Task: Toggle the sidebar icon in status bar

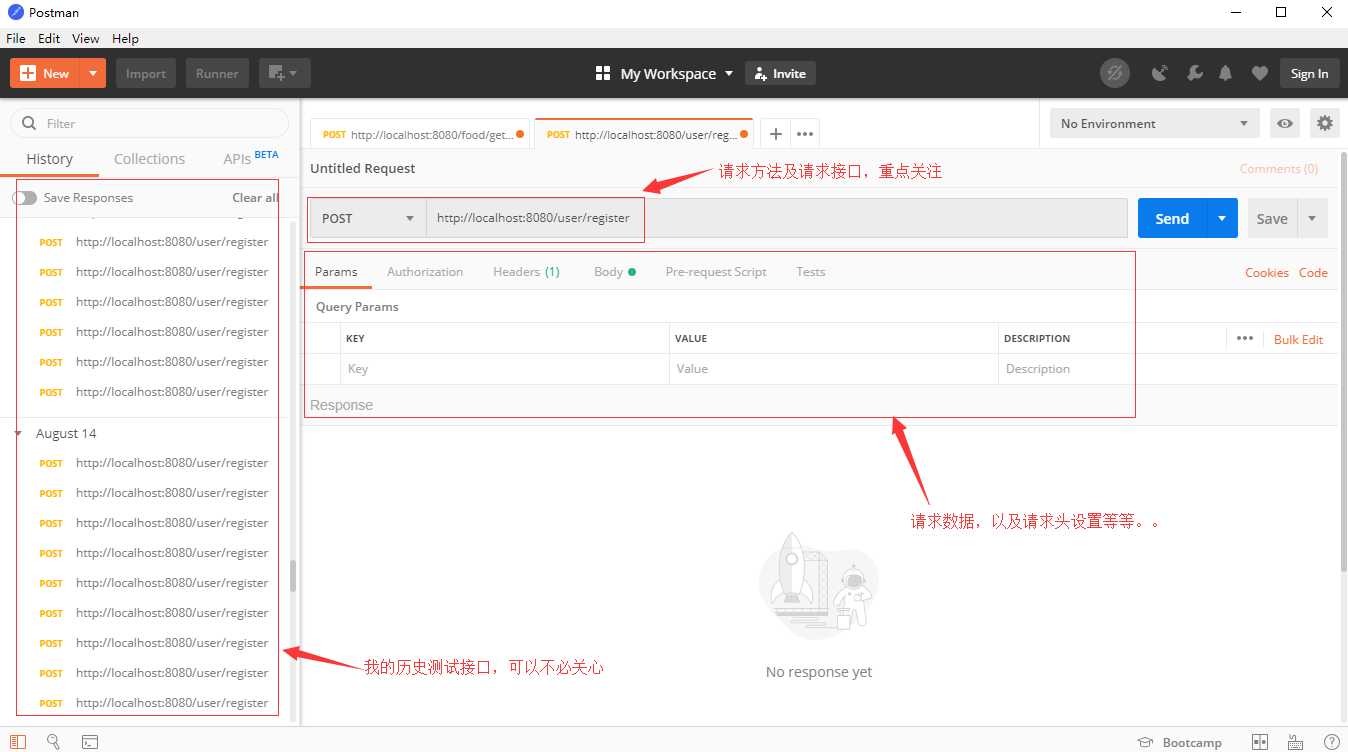Action: [x=18, y=742]
